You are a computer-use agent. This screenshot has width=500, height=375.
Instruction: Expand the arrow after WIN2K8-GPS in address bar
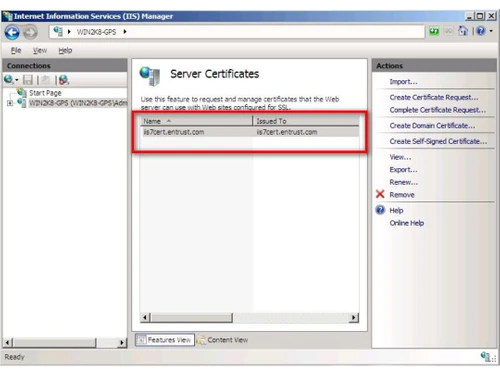click(125, 32)
